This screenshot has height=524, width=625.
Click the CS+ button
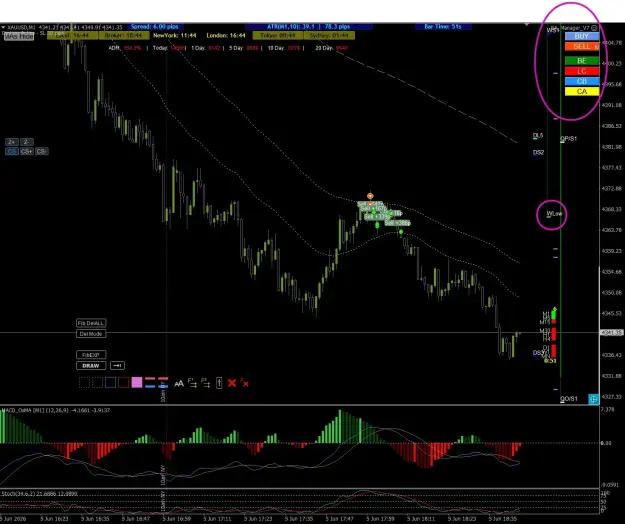pos(26,151)
